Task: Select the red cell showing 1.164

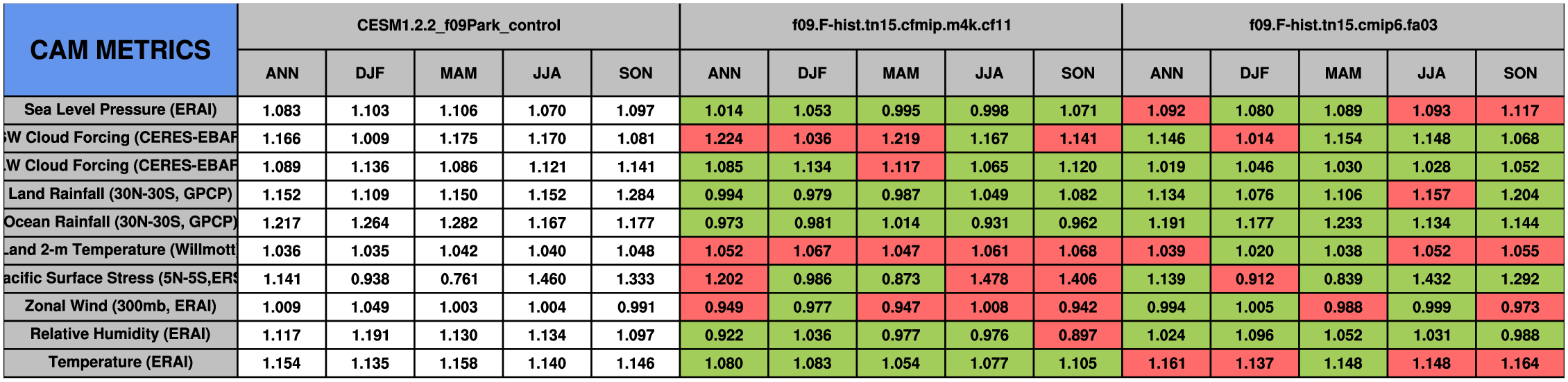Action: coord(1520,363)
